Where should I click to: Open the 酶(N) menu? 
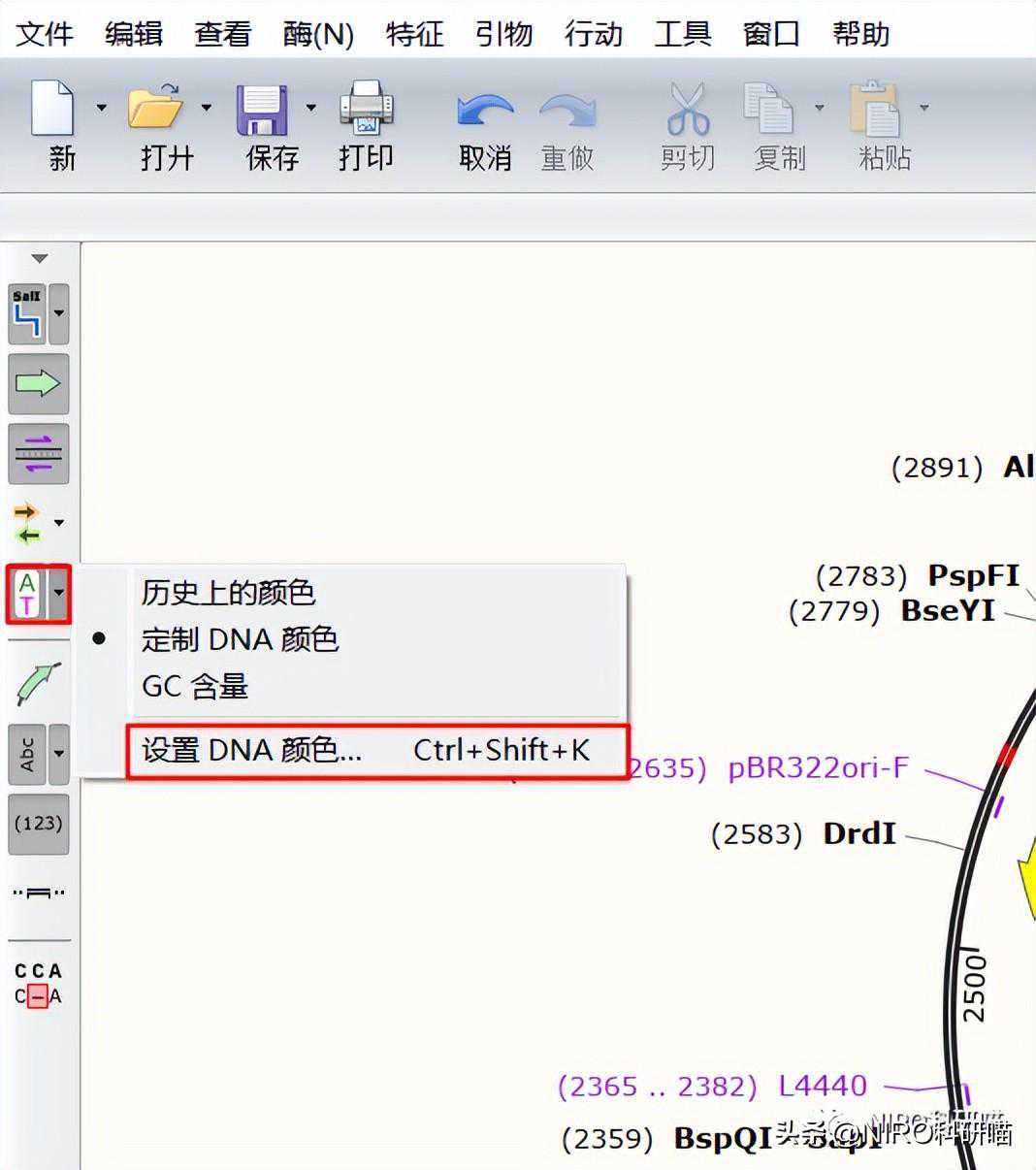pyautogui.click(x=318, y=34)
